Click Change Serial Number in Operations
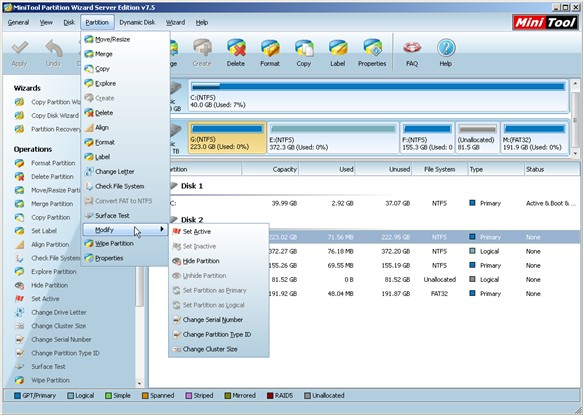 coord(61,340)
